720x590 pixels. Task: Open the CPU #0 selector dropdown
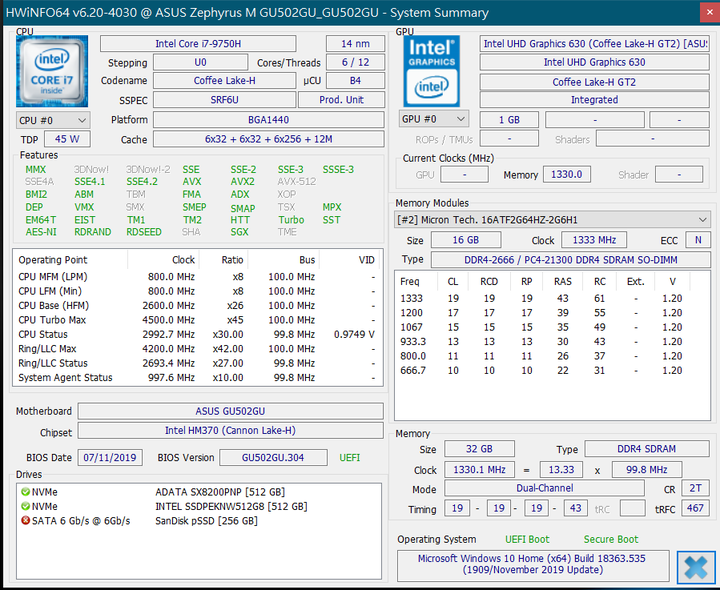(53, 120)
